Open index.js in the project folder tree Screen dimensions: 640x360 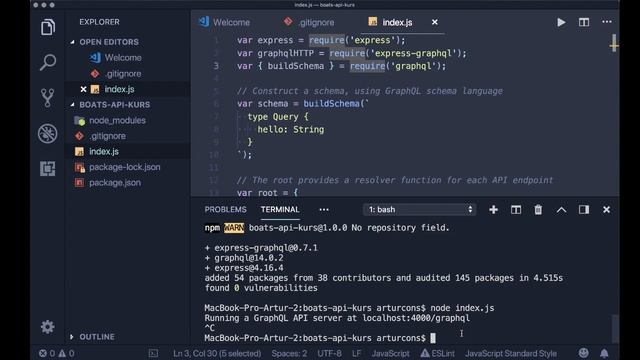[104, 152]
